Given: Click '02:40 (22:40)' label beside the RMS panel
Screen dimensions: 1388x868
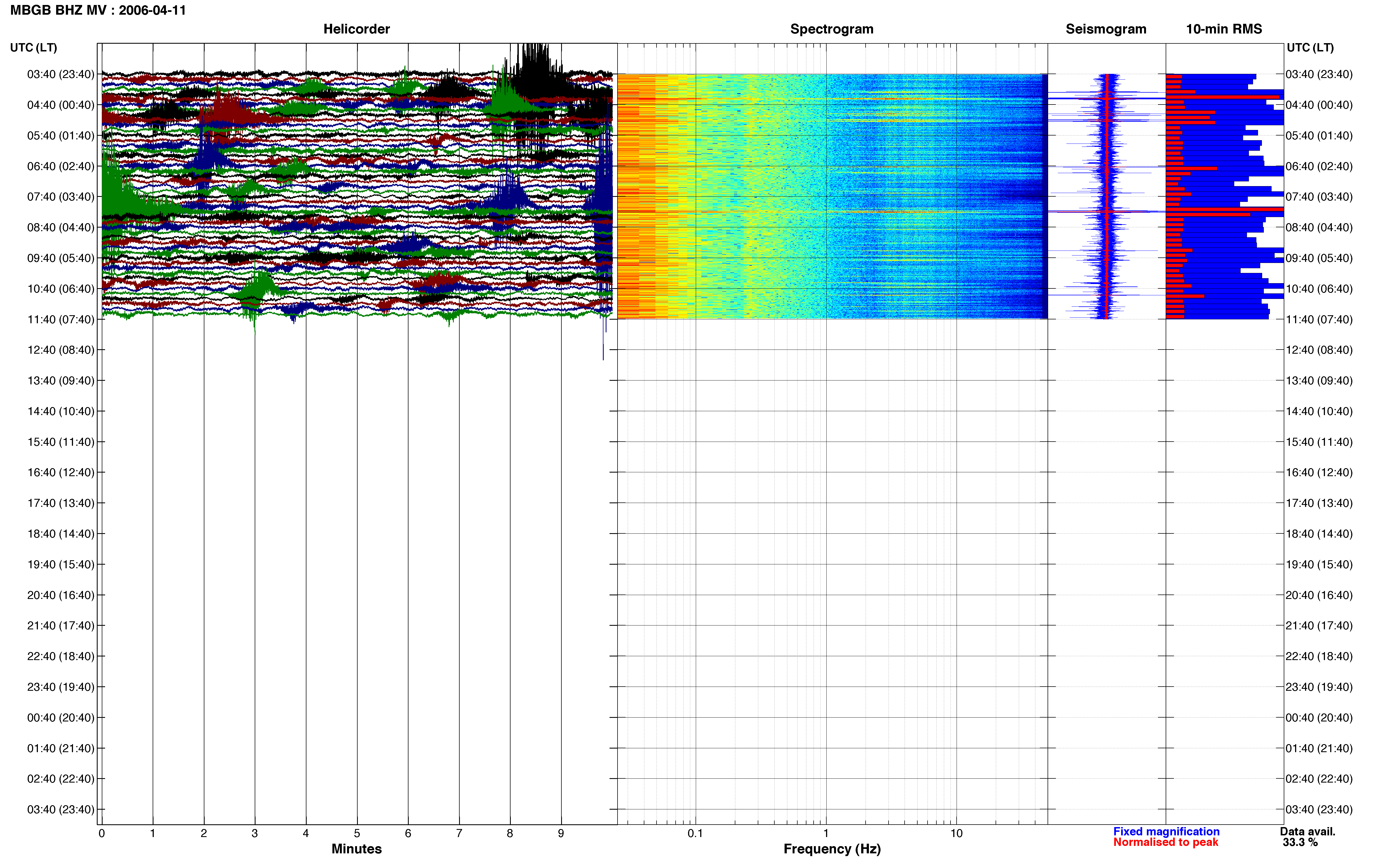Looking at the screenshot, I should pos(1319,779).
